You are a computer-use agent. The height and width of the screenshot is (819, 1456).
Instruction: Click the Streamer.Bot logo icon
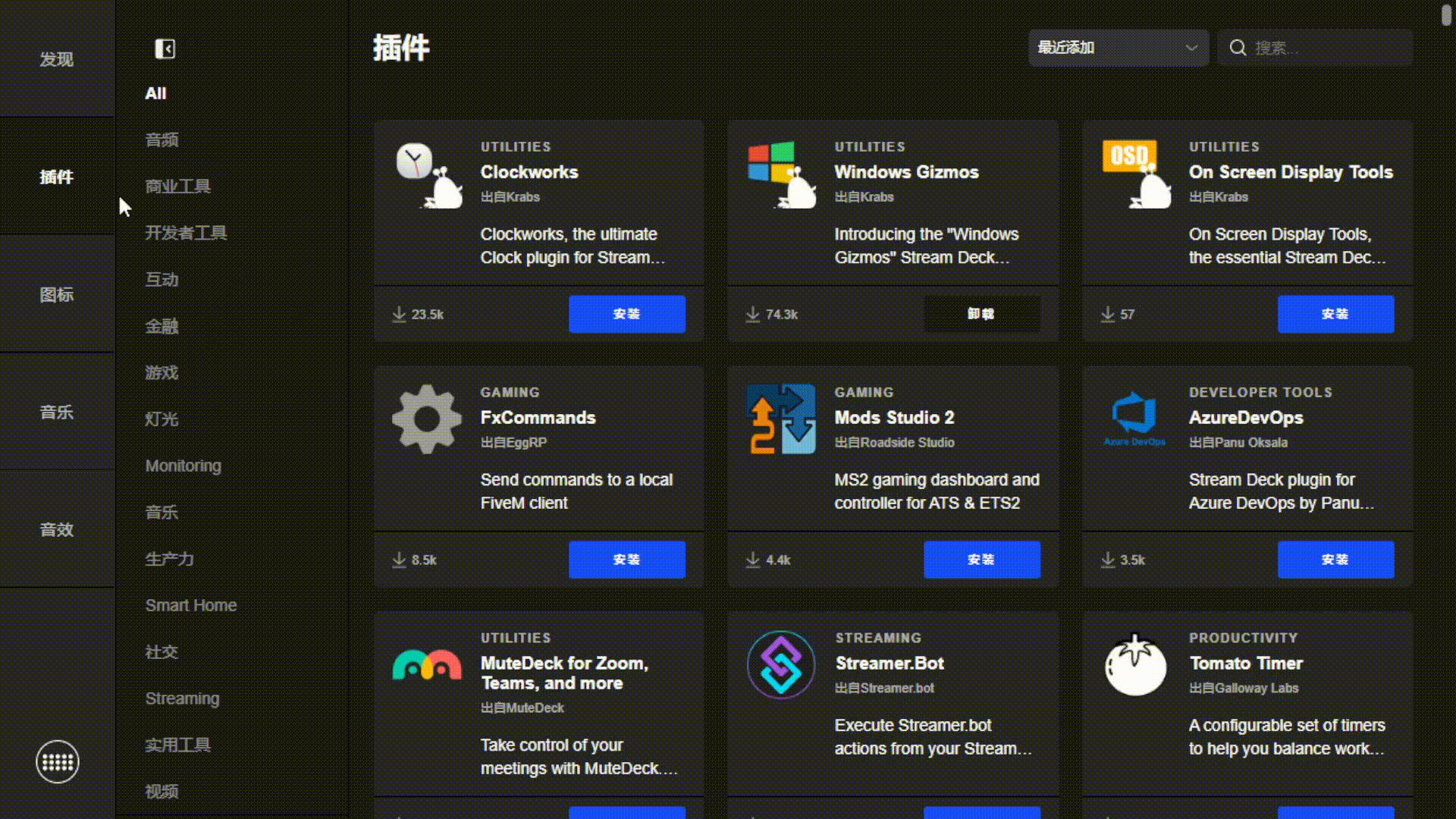click(781, 665)
